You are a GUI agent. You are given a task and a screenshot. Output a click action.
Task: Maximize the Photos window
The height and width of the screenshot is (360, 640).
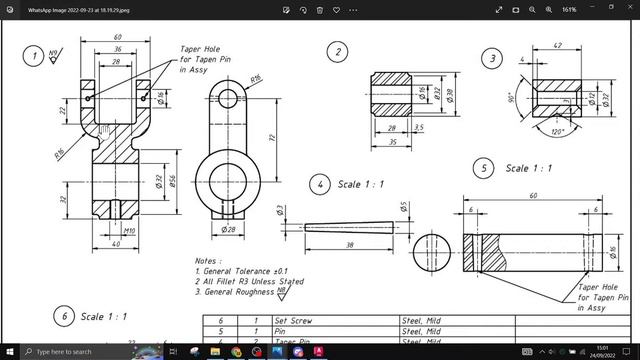[x=611, y=7]
